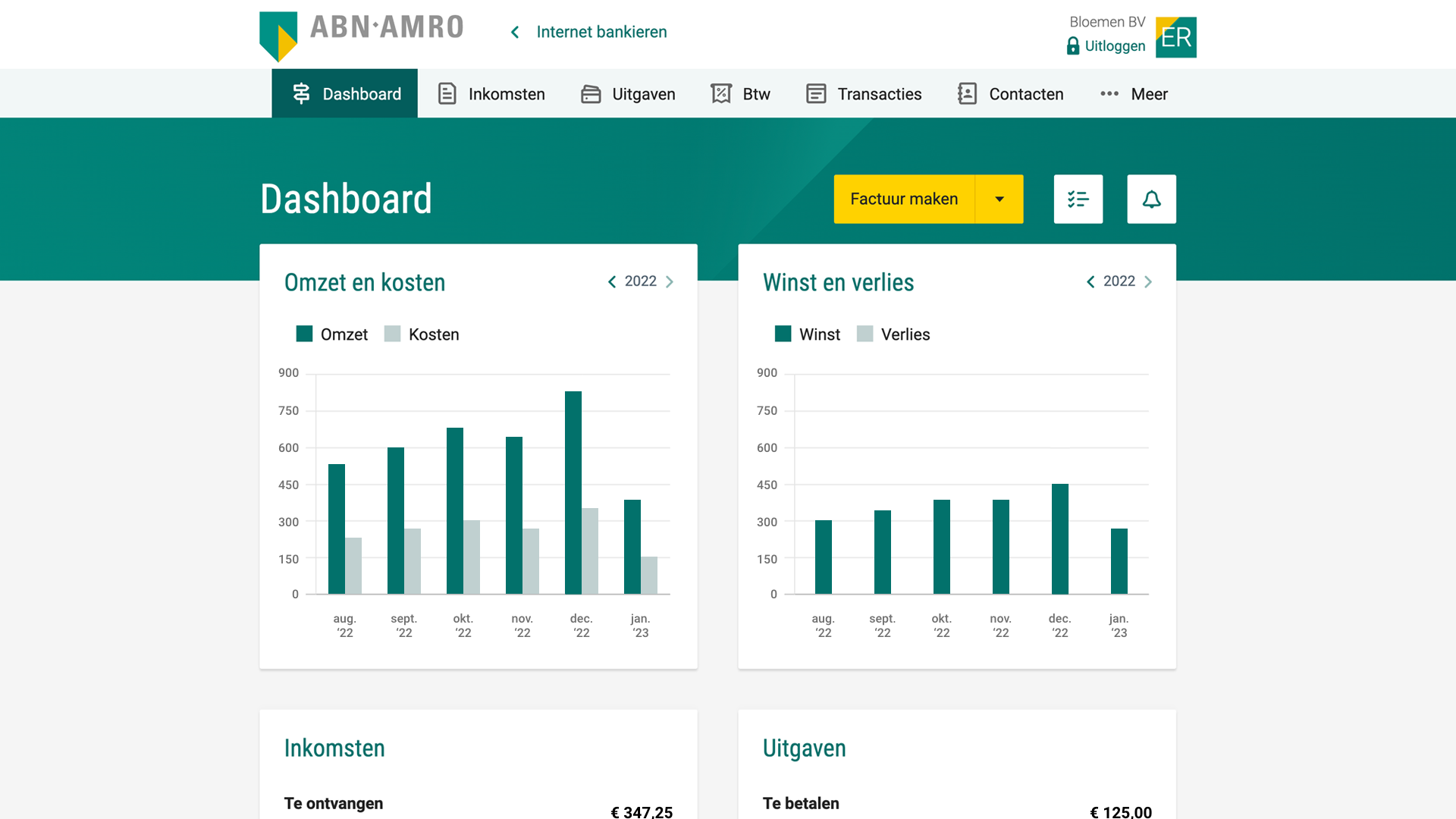Click the nov. '22 Winst bar
Screen dimensions: 1456x819
[1001, 547]
